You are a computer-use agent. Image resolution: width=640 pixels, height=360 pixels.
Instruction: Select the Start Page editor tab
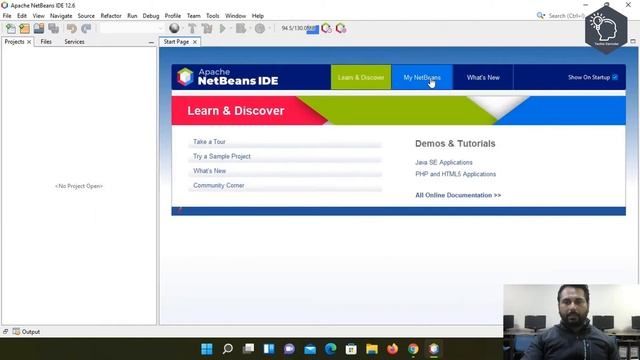(x=176, y=42)
